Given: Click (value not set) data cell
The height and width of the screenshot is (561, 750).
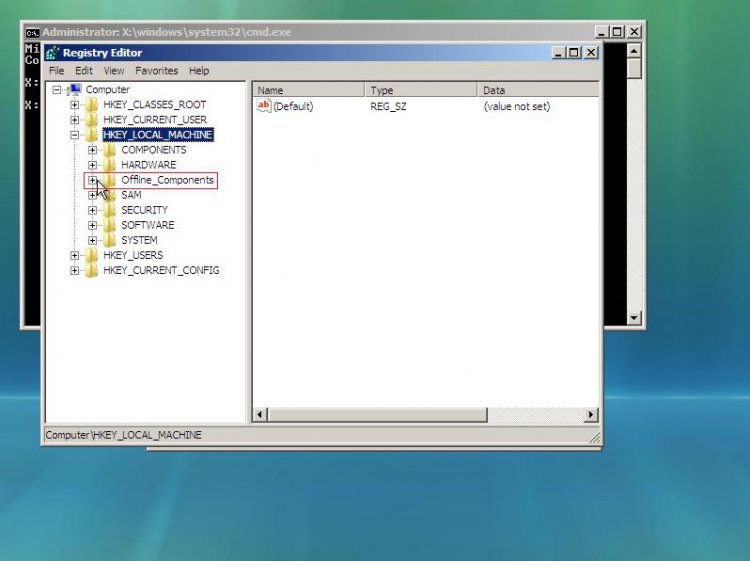Looking at the screenshot, I should tap(517, 106).
